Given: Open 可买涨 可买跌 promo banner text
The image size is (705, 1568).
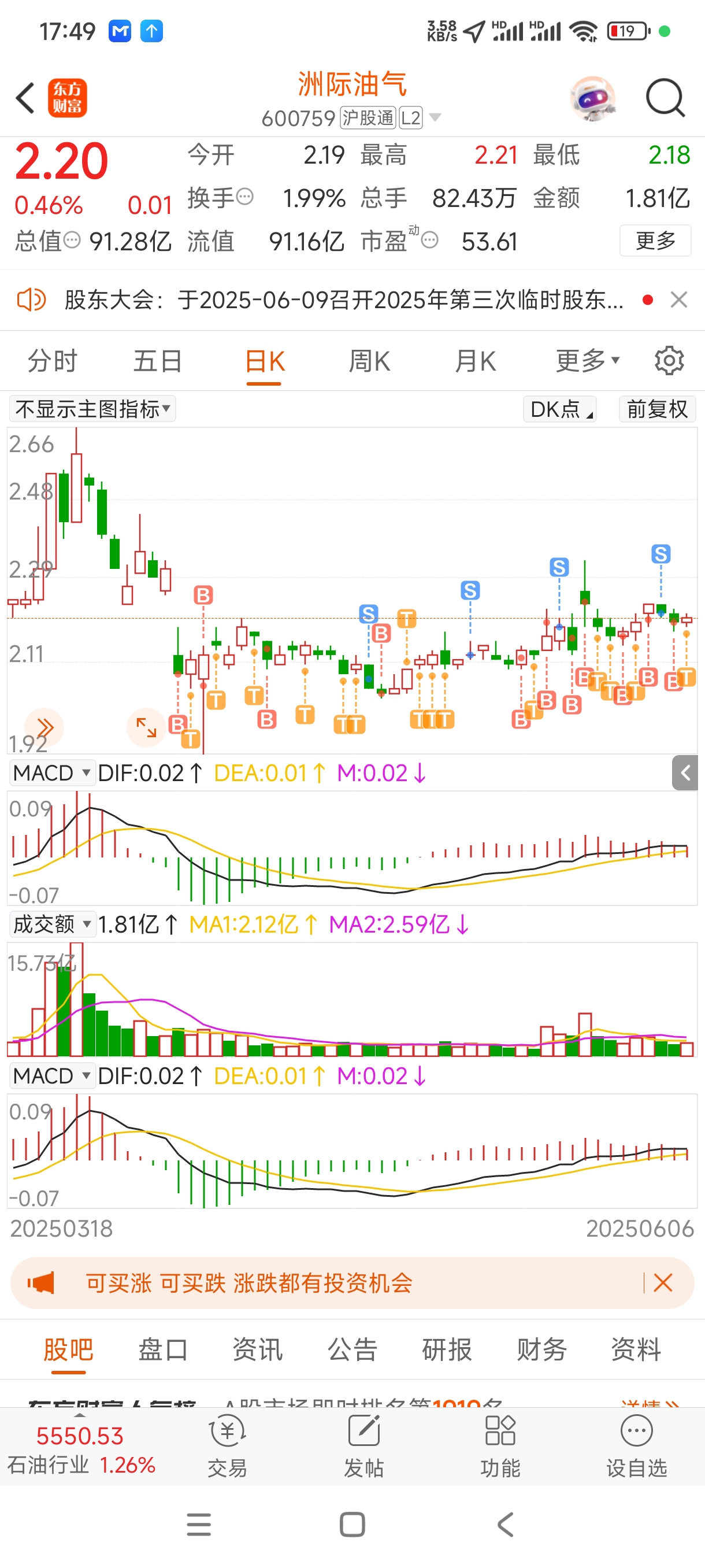Looking at the screenshot, I should (250, 1282).
